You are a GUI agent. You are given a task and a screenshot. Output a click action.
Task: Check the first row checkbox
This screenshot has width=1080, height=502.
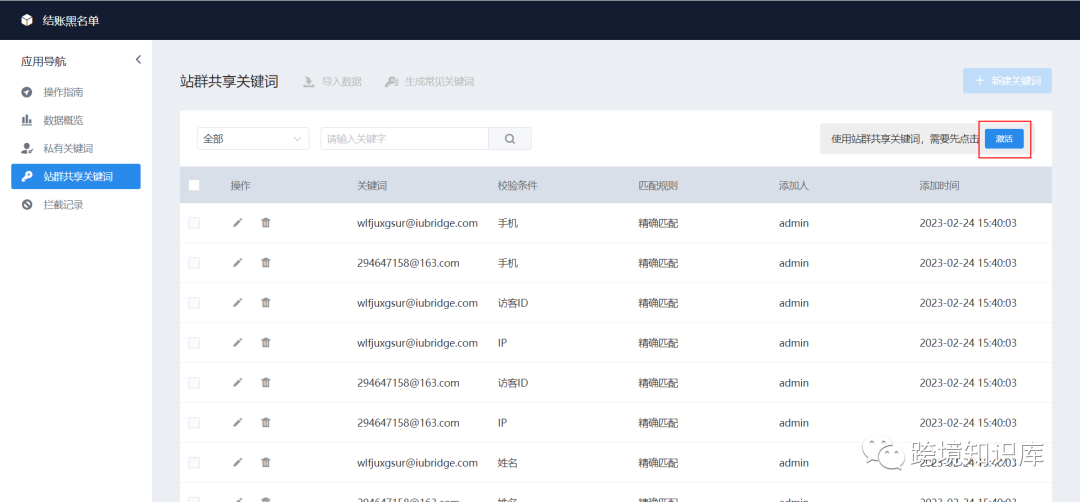[x=194, y=223]
